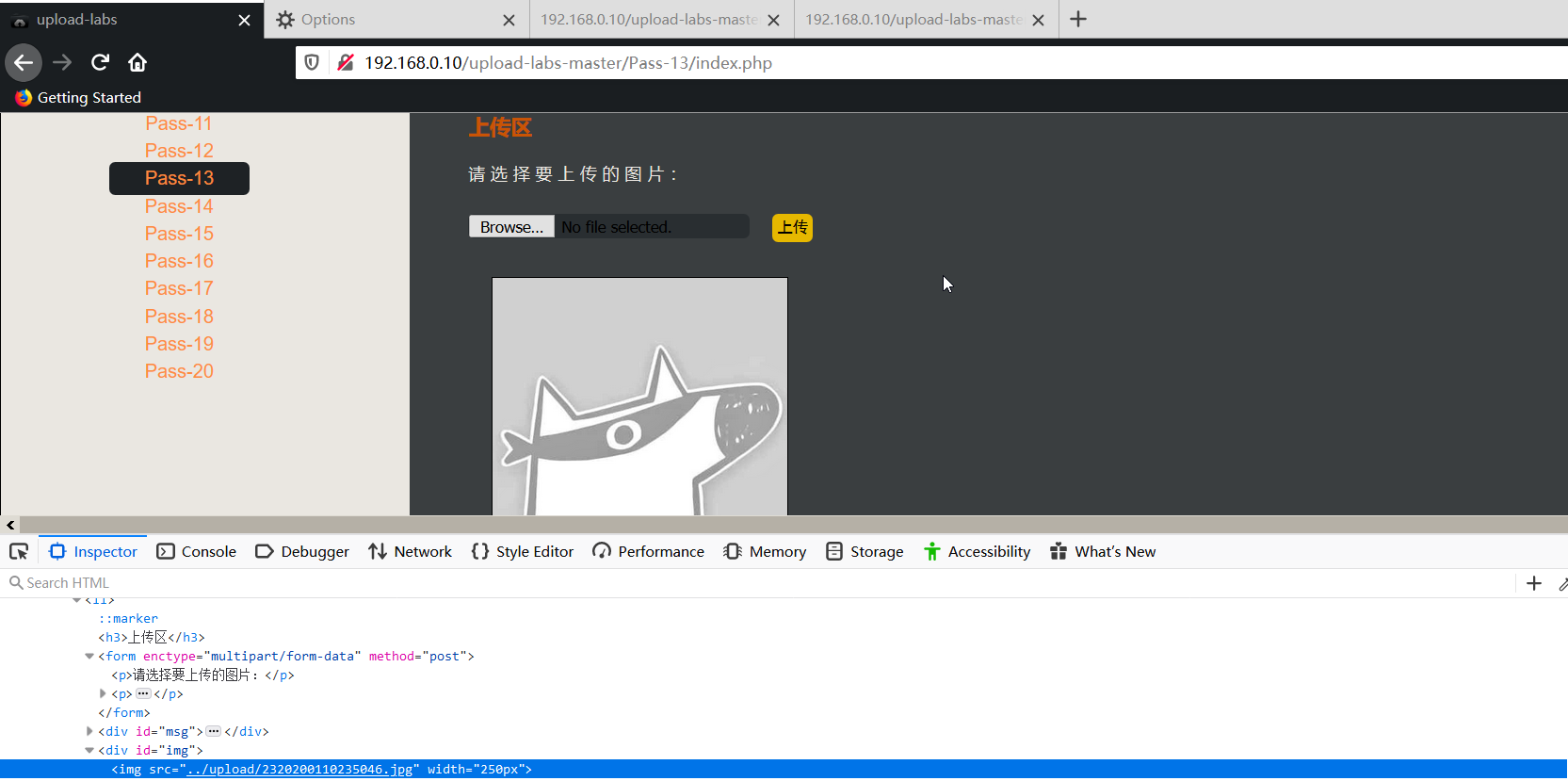Open the Pass-20 level link

point(179,371)
